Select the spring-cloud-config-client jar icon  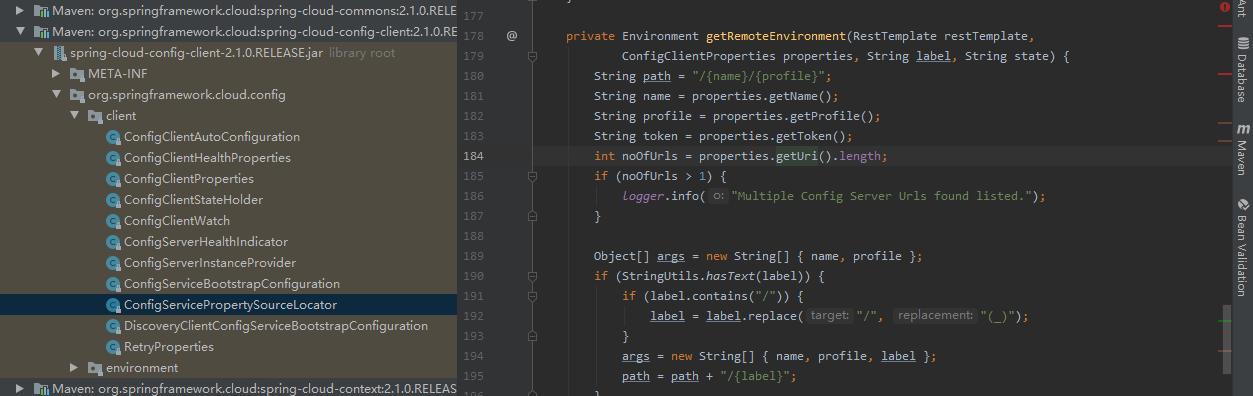tap(58, 53)
